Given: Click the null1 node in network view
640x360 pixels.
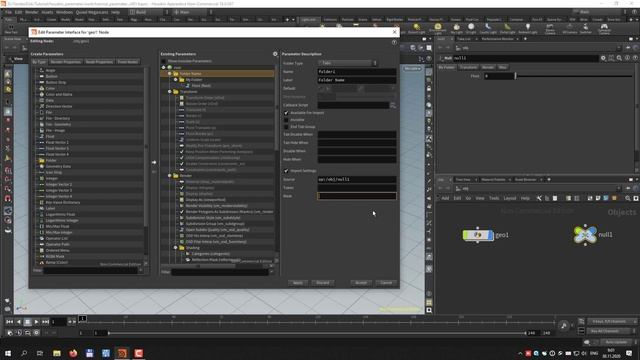Looking at the screenshot, I should tap(585, 235).
